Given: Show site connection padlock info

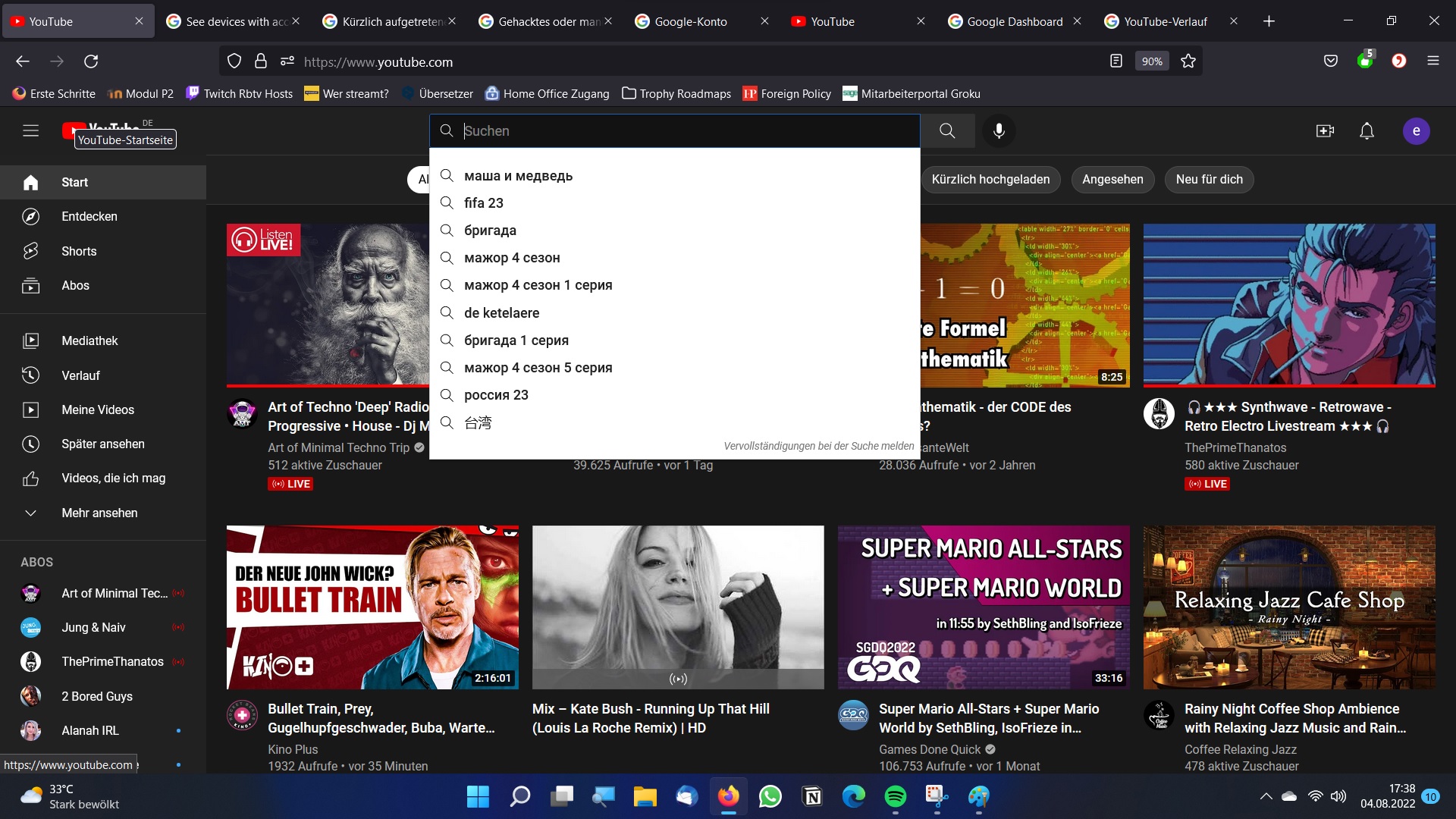Looking at the screenshot, I should [260, 61].
